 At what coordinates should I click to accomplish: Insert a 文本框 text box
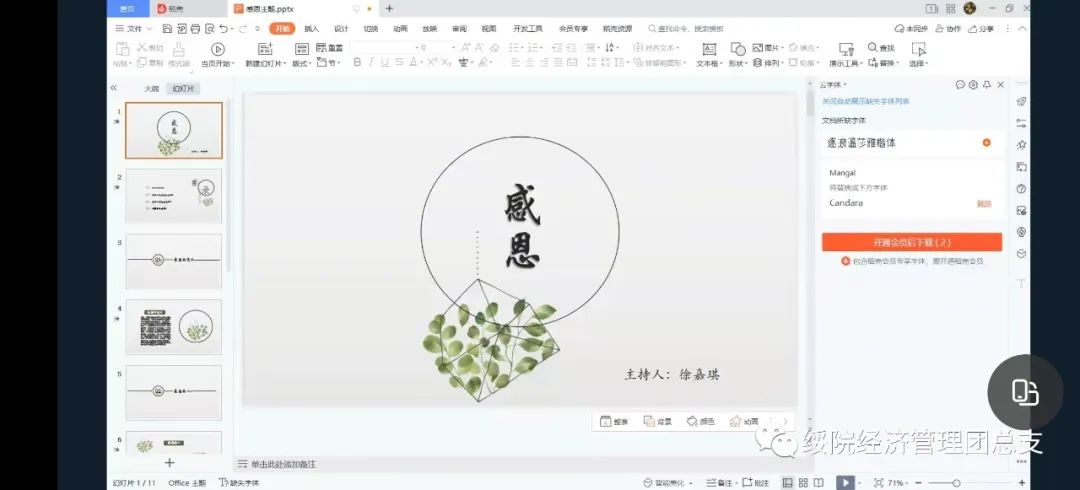click(x=709, y=49)
